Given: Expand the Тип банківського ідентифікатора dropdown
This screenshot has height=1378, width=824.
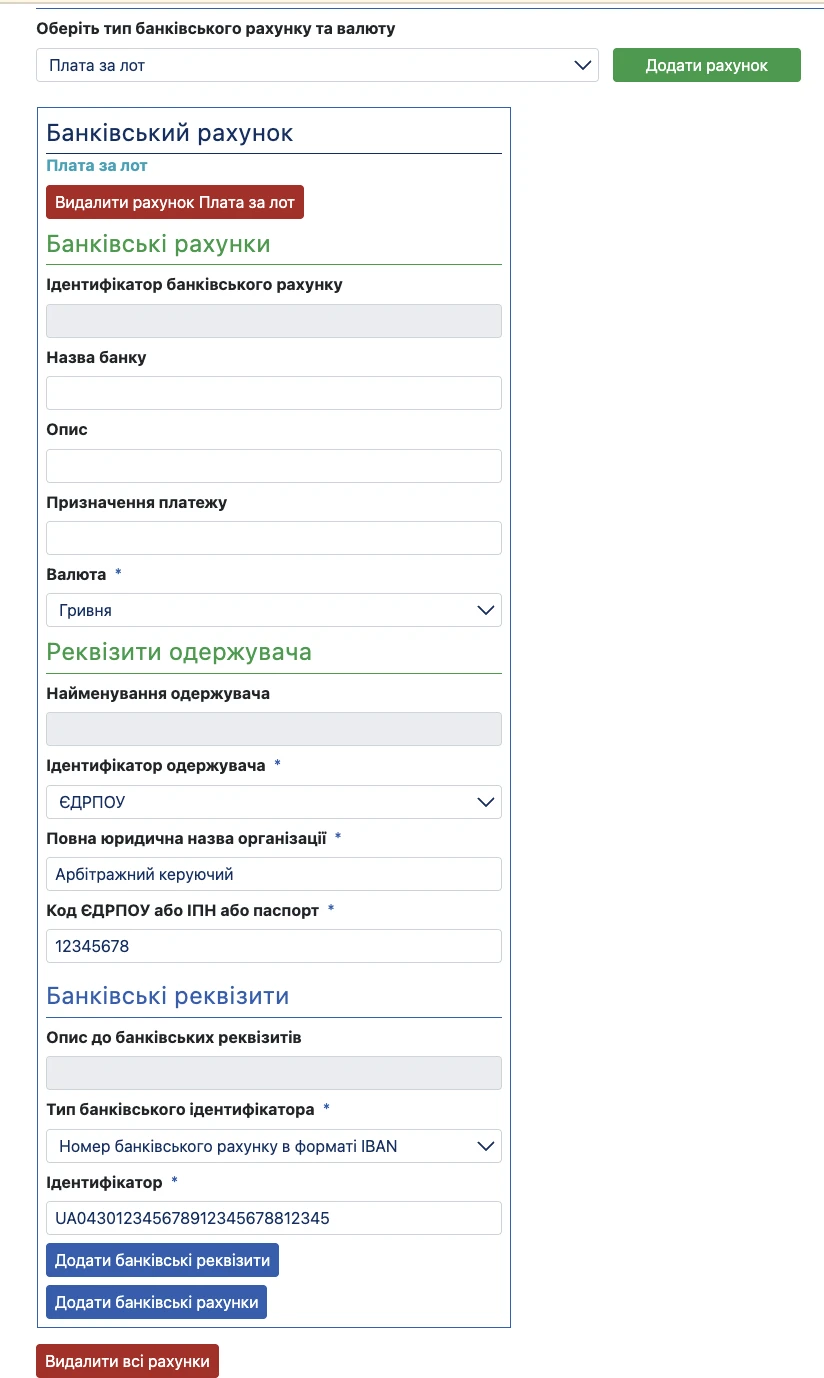Looking at the screenshot, I should click(274, 1146).
